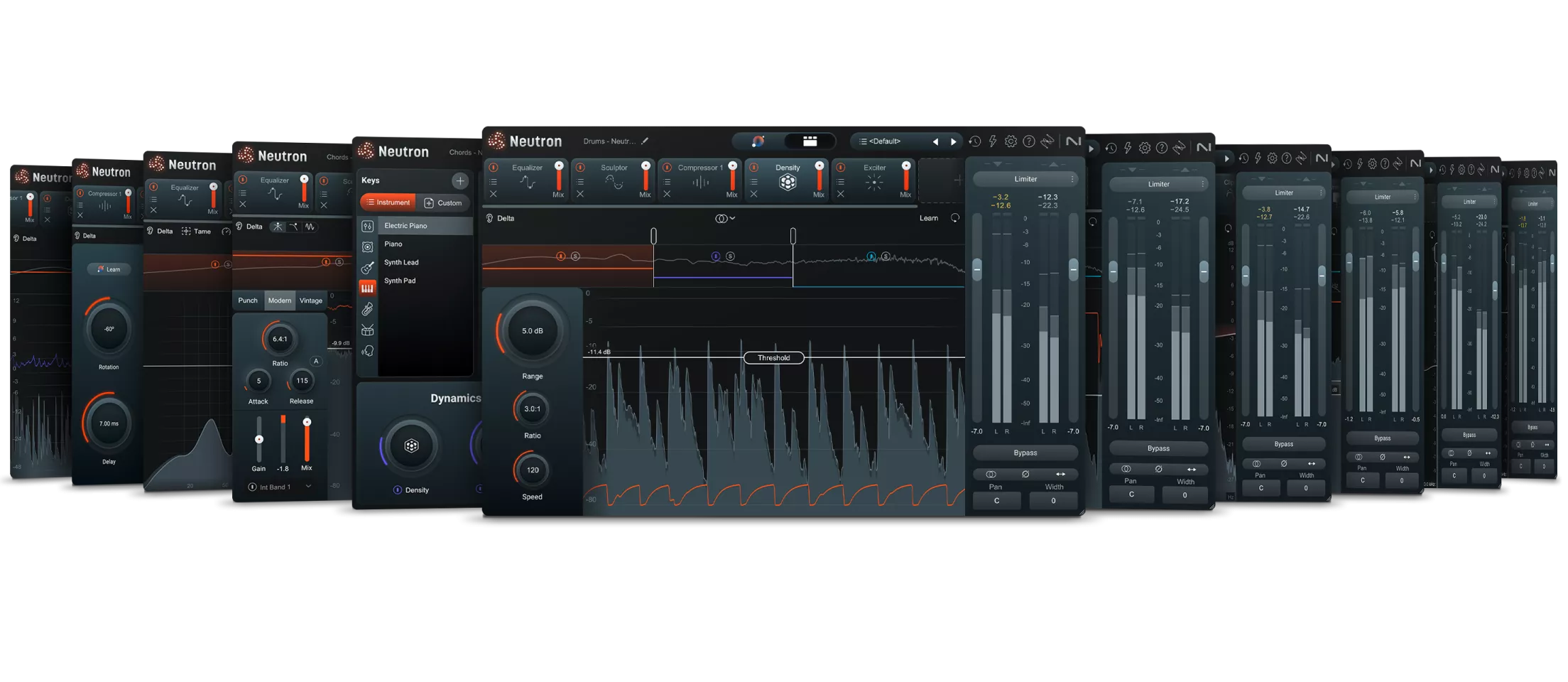Rename preset with the pencil icon

[x=645, y=141]
